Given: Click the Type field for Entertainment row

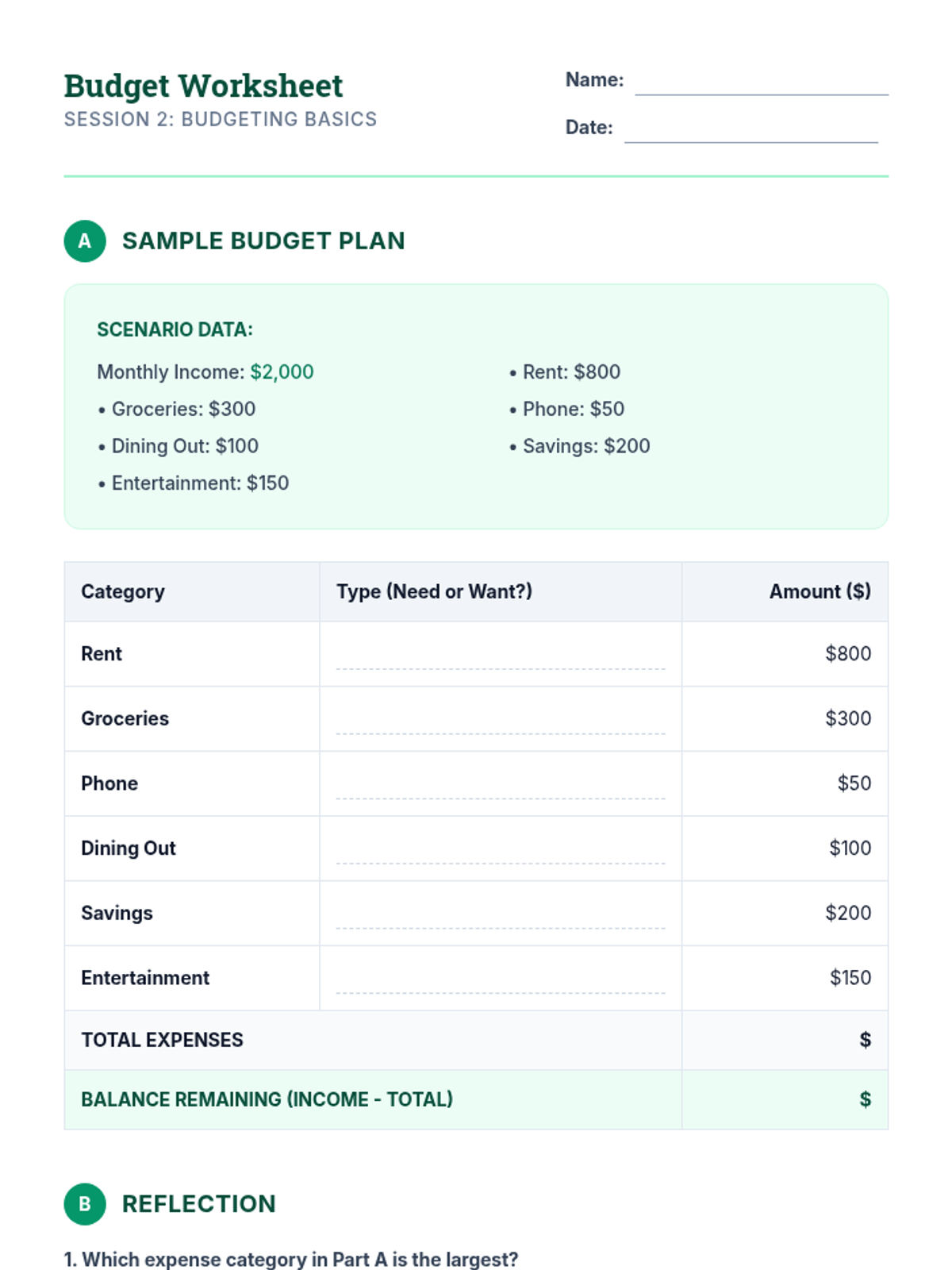Looking at the screenshot, I should pyautogui.click(x=500, y=982).
